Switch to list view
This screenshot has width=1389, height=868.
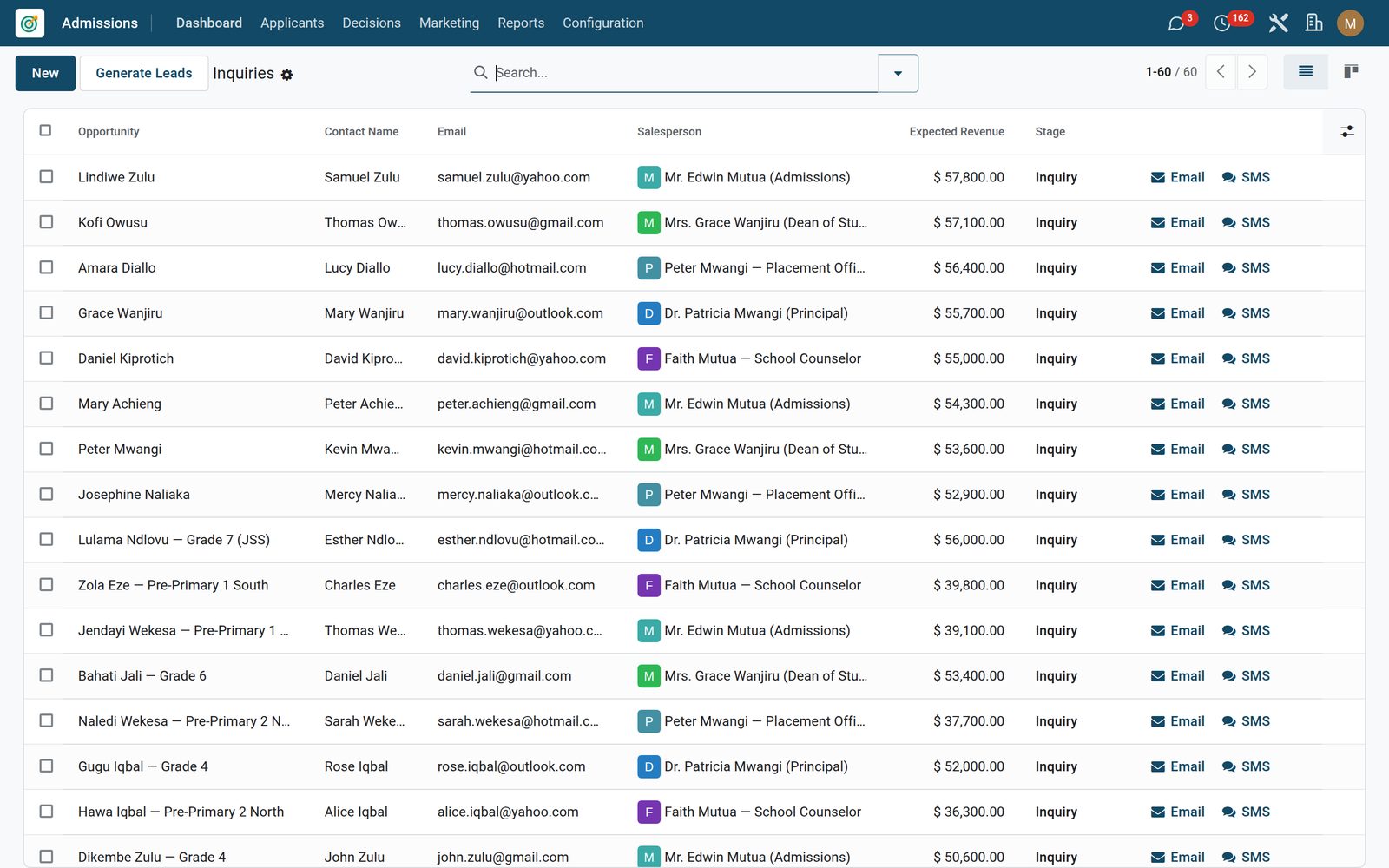pyautogui.click(x=1306, y=72)
